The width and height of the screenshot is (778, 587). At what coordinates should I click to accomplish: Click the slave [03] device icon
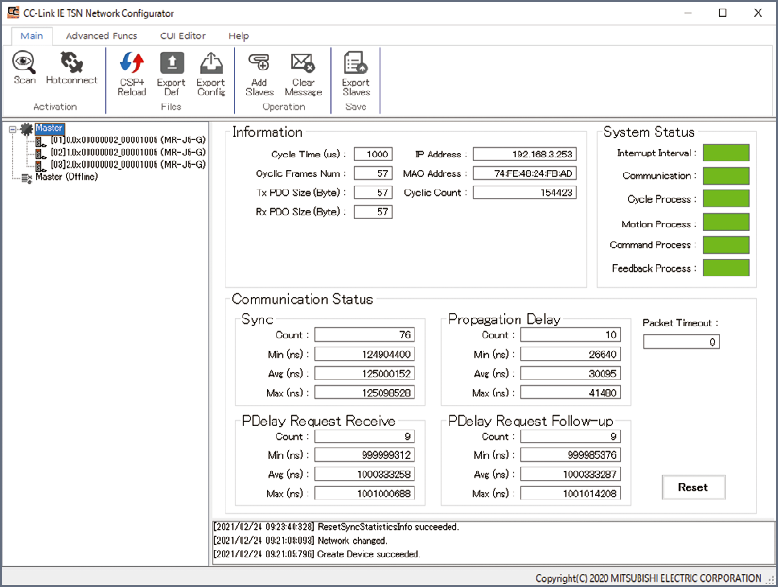(x=41, y=167)
